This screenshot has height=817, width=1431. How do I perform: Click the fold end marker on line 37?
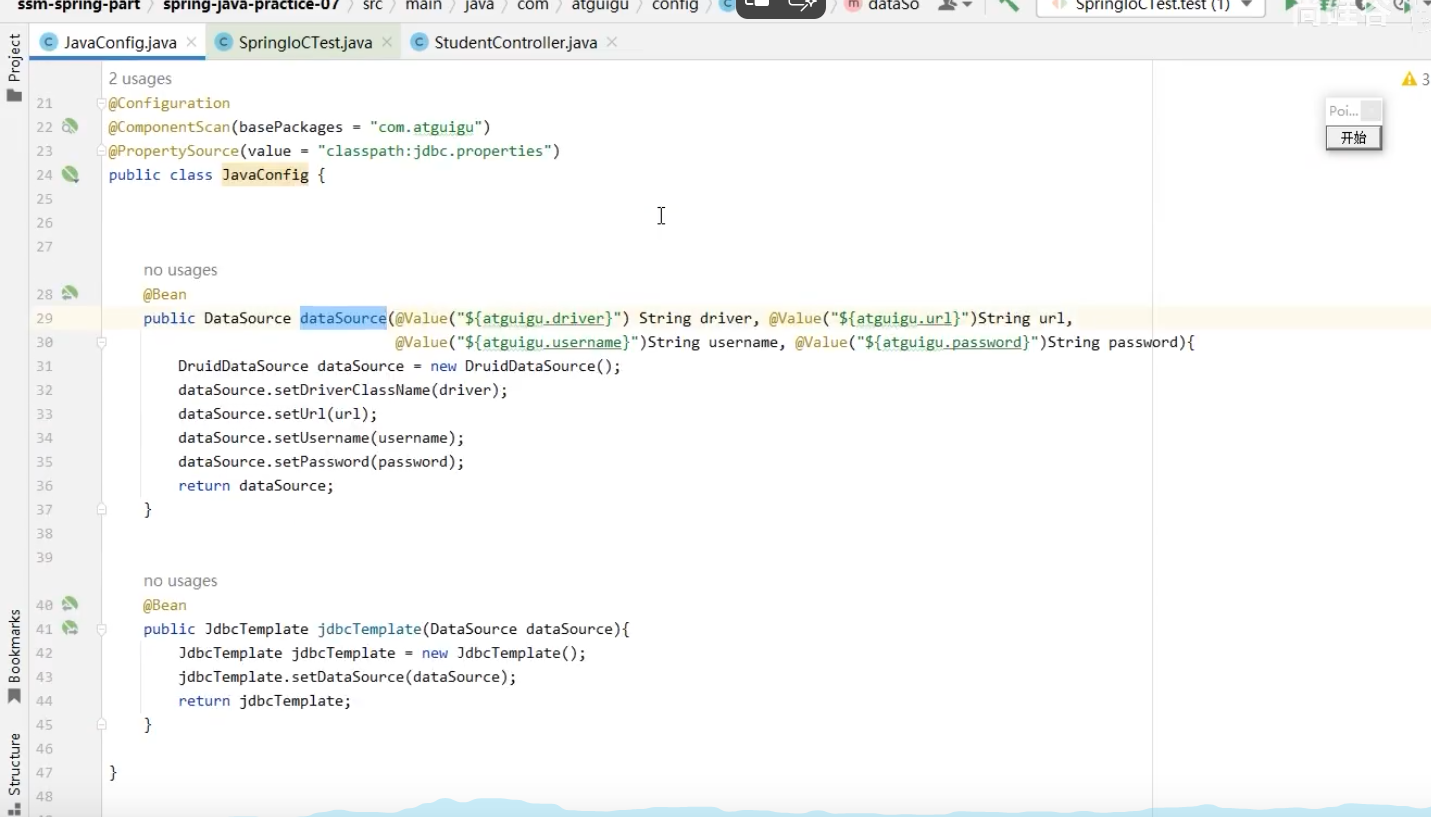[x=101, y=510]
